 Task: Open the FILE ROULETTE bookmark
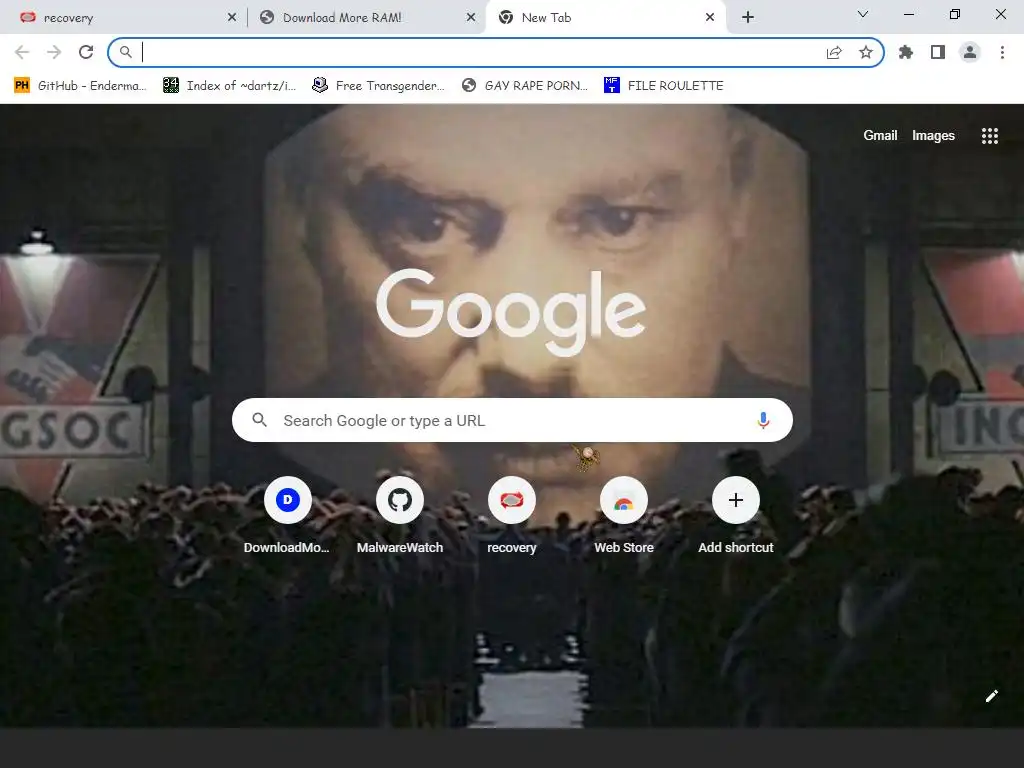point(664,86)
